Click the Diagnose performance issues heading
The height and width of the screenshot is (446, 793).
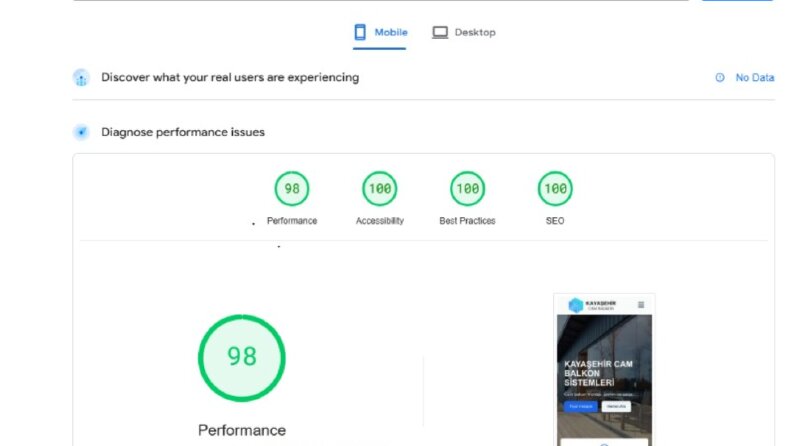pos(183,132)
